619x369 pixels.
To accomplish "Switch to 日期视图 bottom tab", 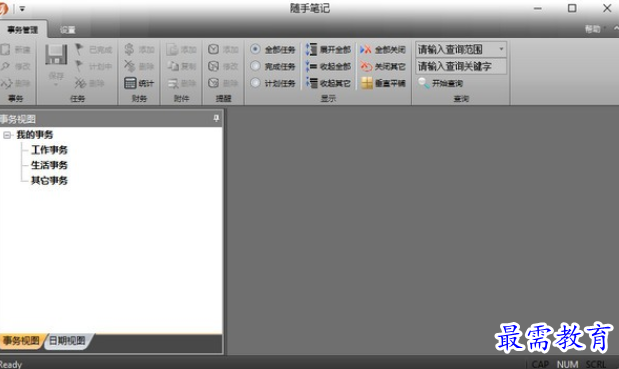I will tap(67, 341).
